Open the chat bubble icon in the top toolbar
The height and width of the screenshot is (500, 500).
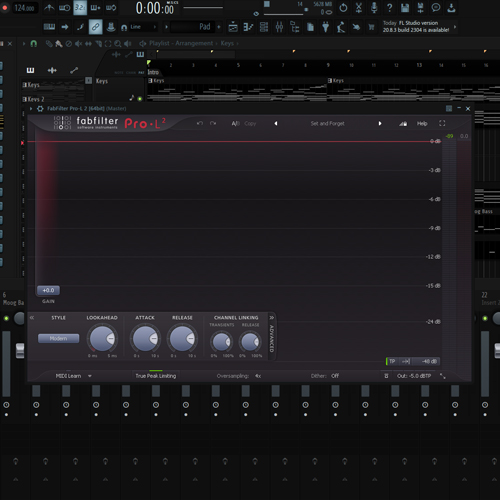pos(435,8)
